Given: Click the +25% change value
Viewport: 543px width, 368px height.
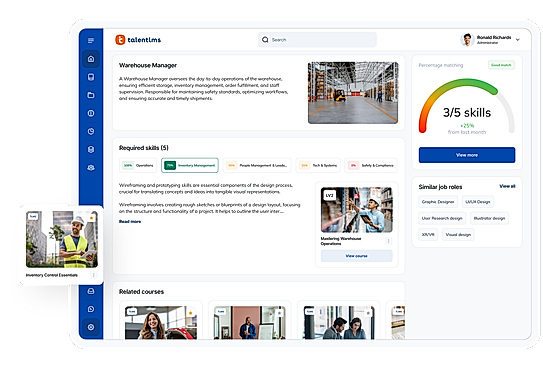Looking at the screenshot, I should pos(467,126).
